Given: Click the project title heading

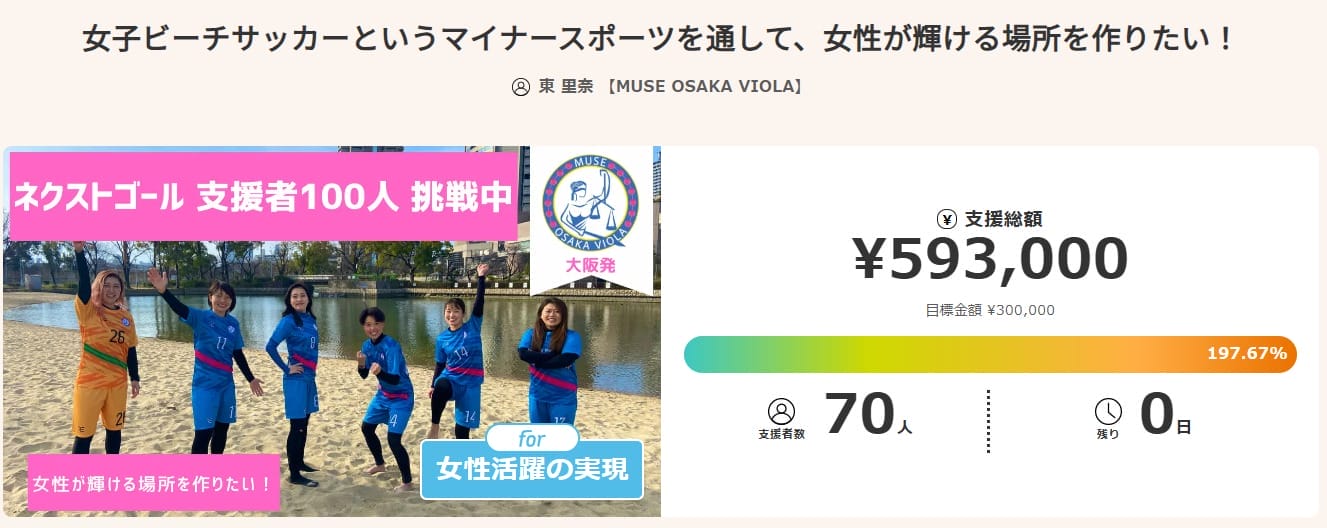Looking at the screenshot, I should point(662,41).
